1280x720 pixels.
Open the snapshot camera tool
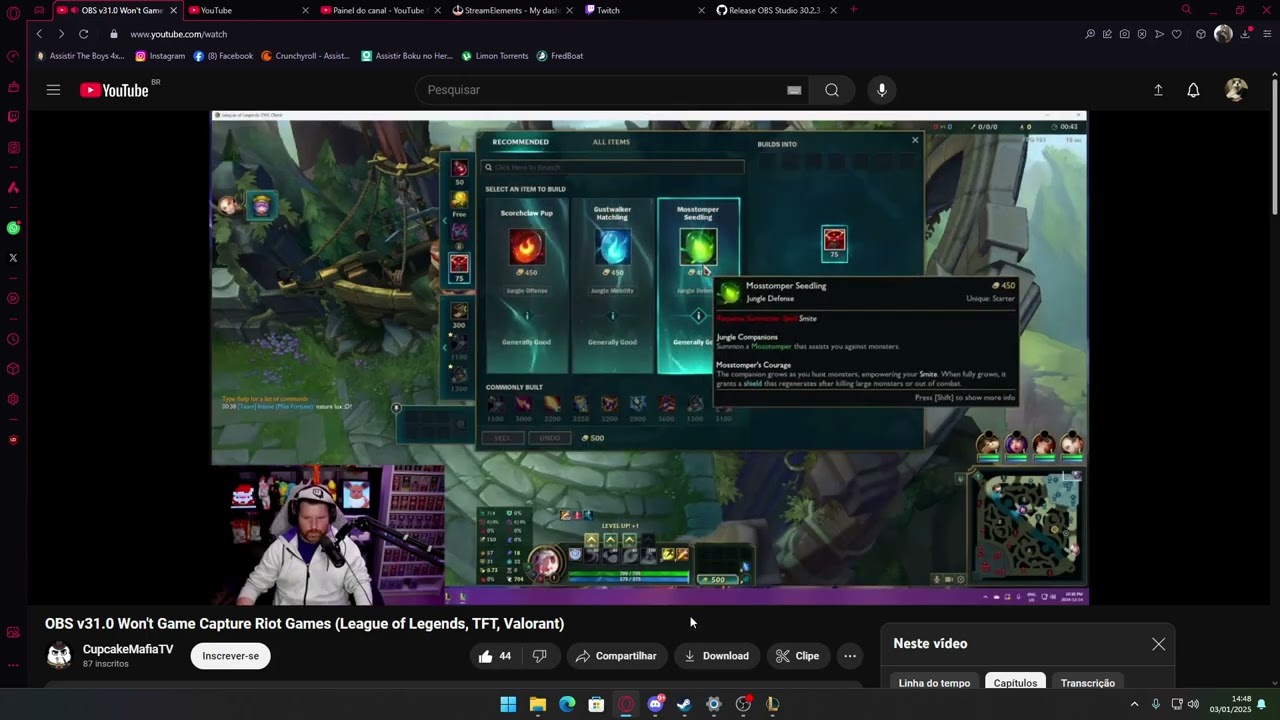[1125, 34]
